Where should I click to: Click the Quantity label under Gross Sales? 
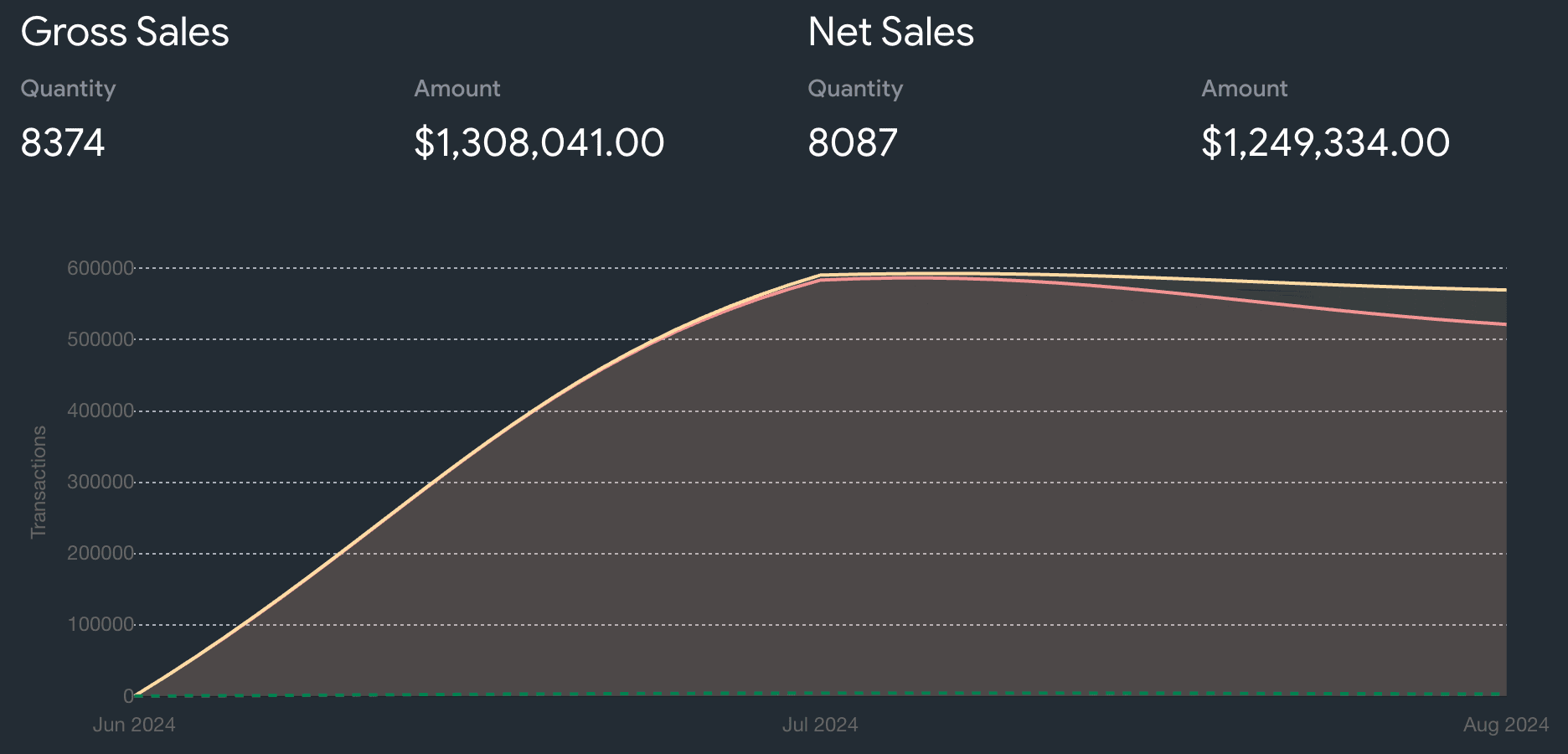point(68,89)
